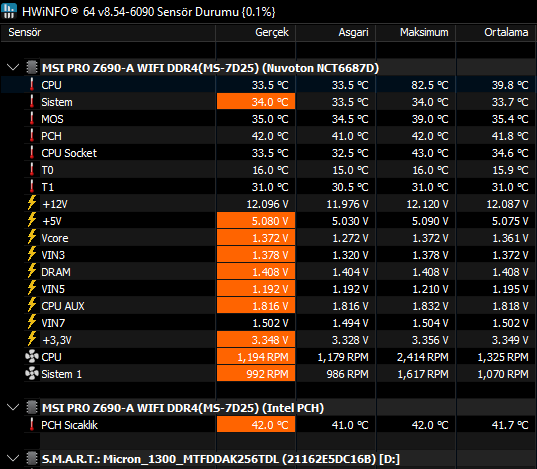The image size is (537, 469).
Task: Select the CPU Socket sensor label
Action: coord(69,153)
